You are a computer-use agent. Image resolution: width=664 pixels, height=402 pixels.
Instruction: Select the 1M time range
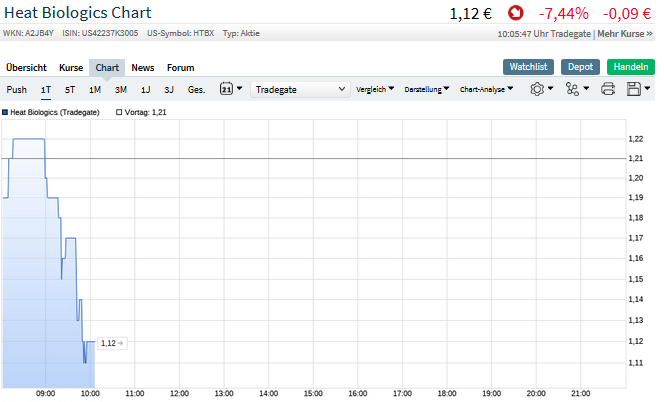click(x=95, y=90)
